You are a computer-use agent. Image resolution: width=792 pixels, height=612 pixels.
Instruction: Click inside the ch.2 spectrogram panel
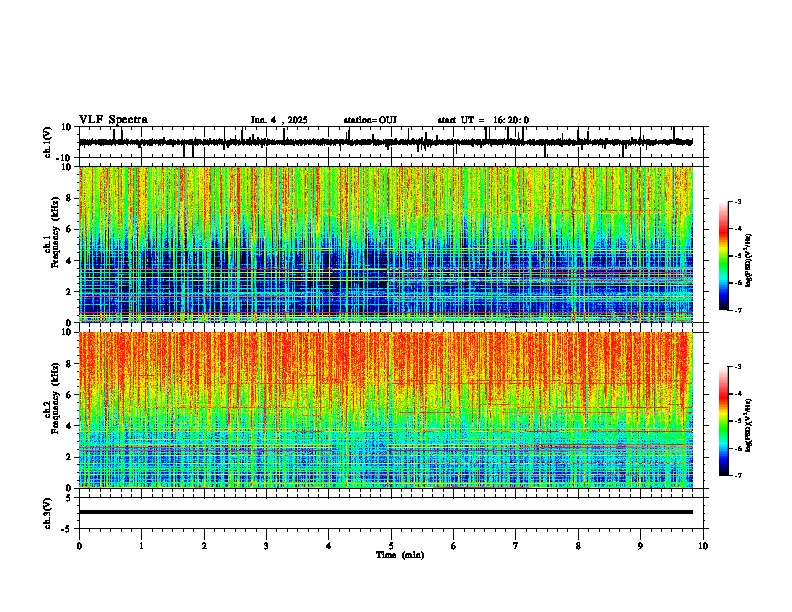386,410
